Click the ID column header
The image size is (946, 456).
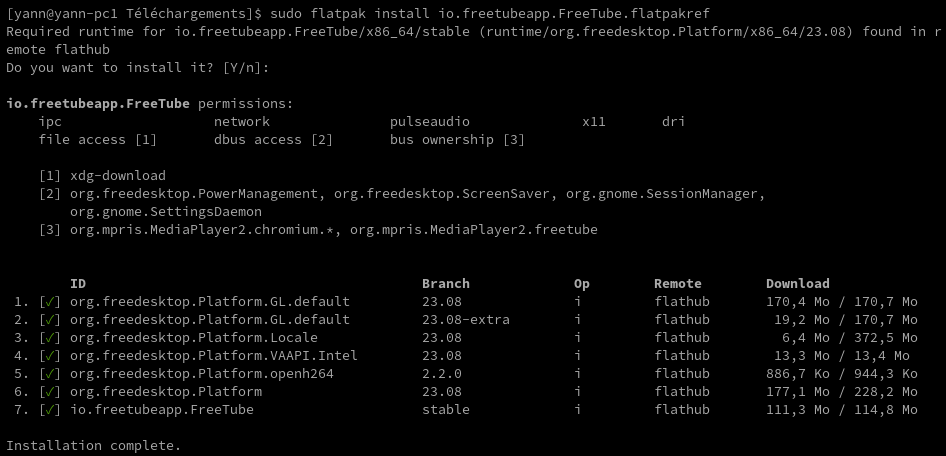click(78, 284)
